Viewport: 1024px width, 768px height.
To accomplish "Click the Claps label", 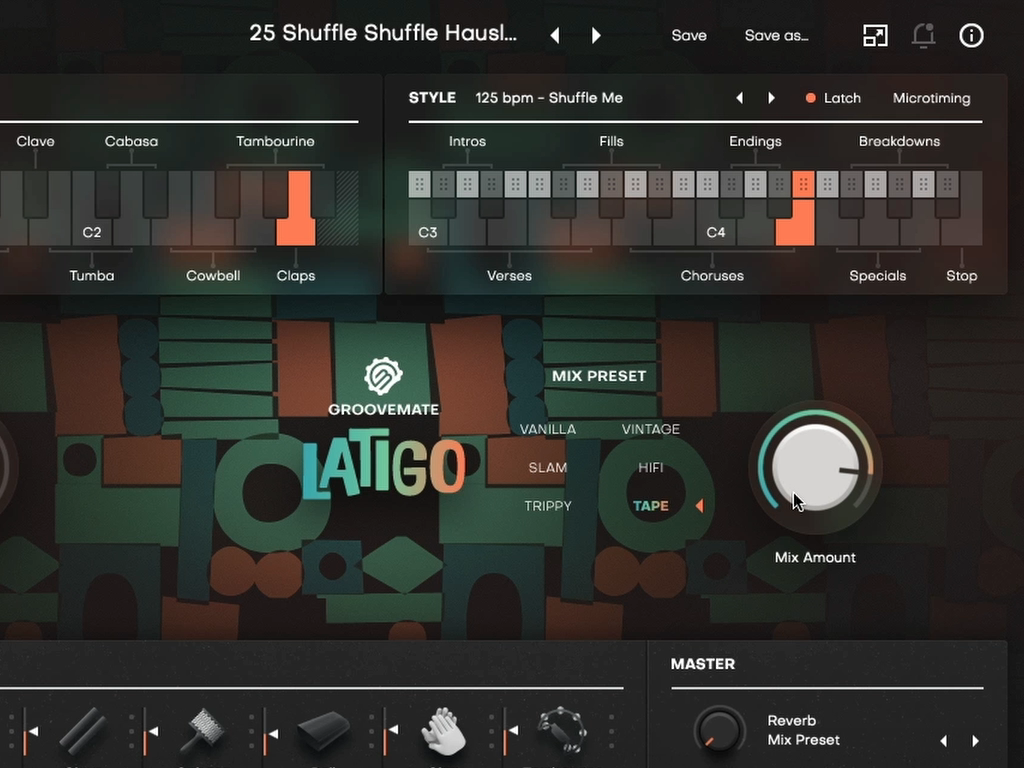I will [x=296, y=276].
